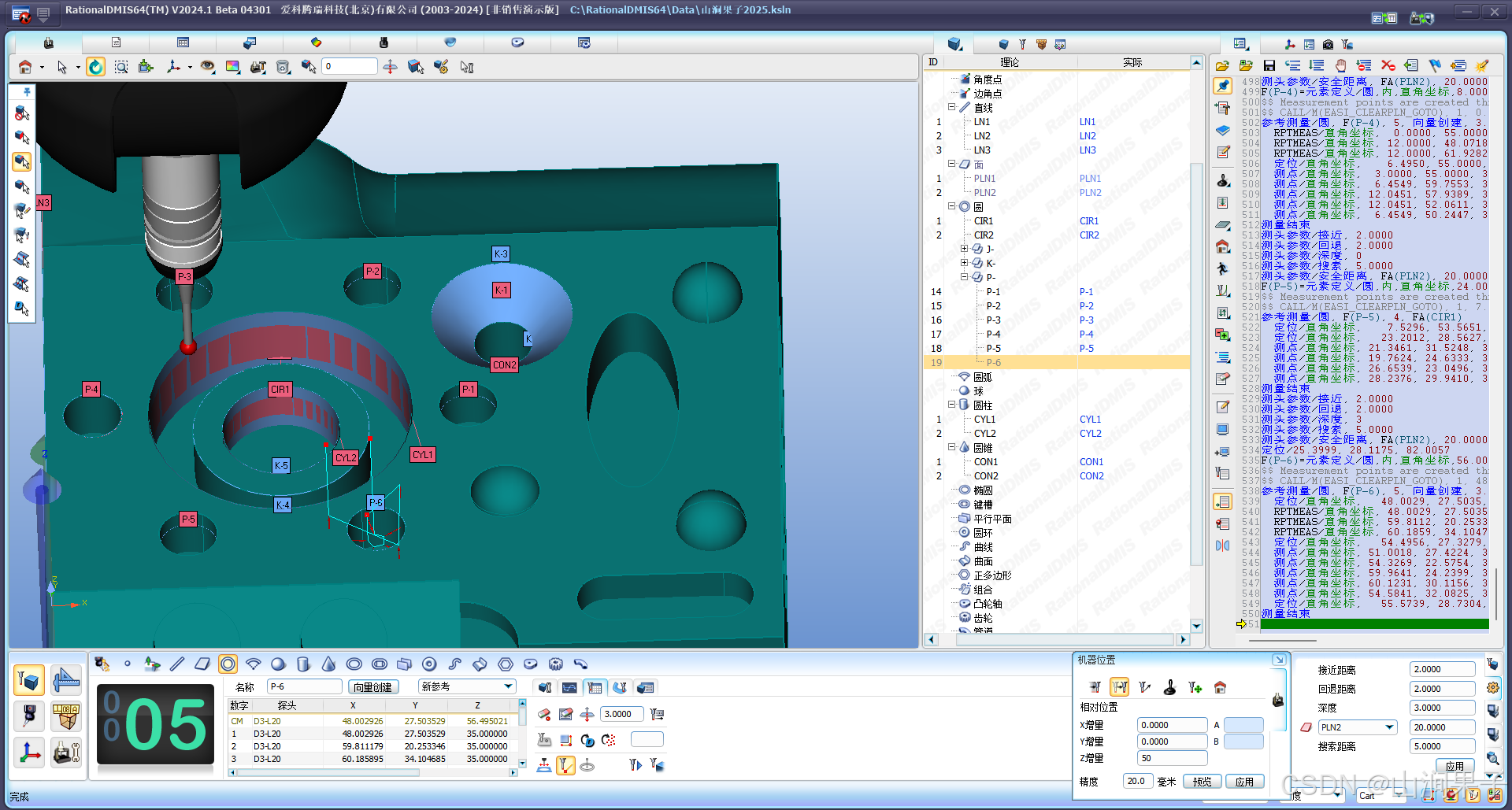Select the zoom window tool

(x=121, y=67)
